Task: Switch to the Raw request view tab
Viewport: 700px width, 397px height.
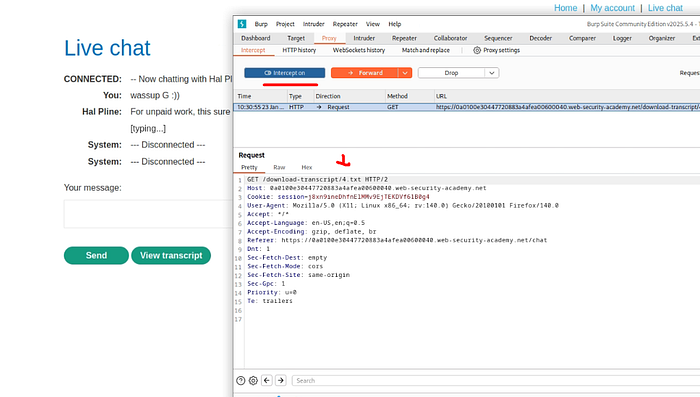Action: tap(279, 167)
